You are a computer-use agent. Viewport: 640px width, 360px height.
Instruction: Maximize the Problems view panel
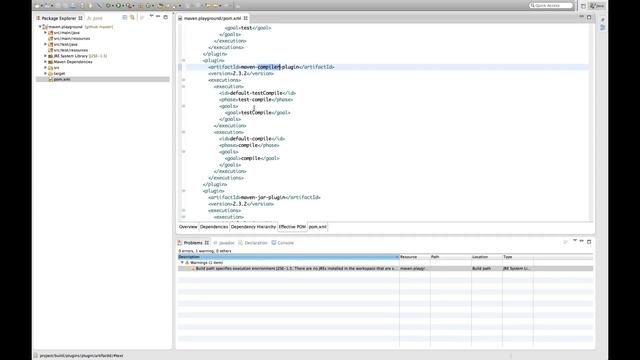tap(589, 242)
